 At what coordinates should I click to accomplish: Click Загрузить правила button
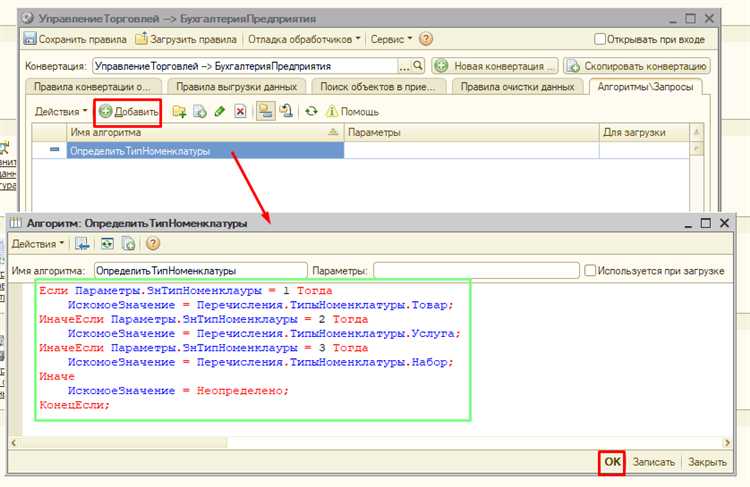pyautogui.click(x=186, y=39)
